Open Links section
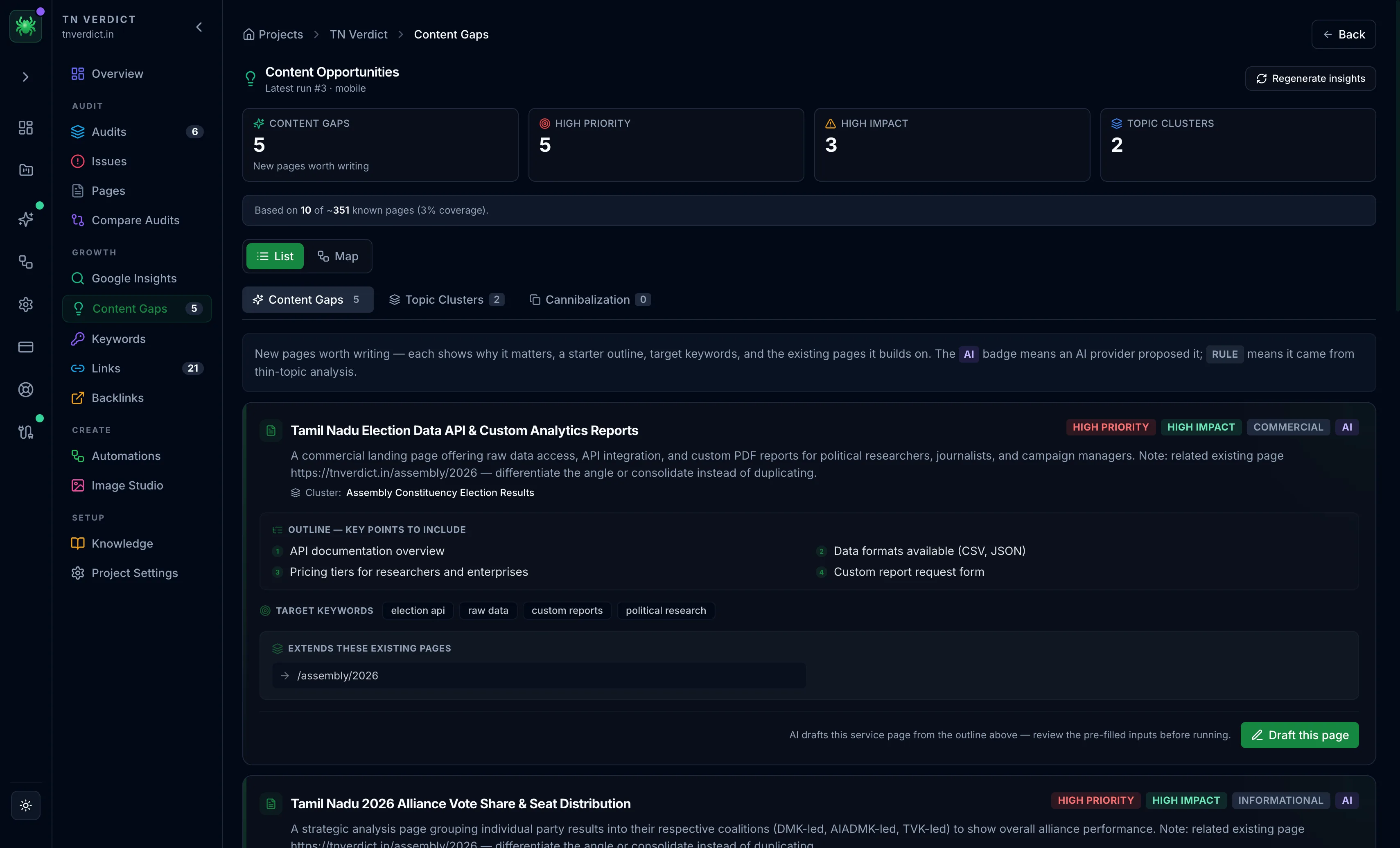 136,369
